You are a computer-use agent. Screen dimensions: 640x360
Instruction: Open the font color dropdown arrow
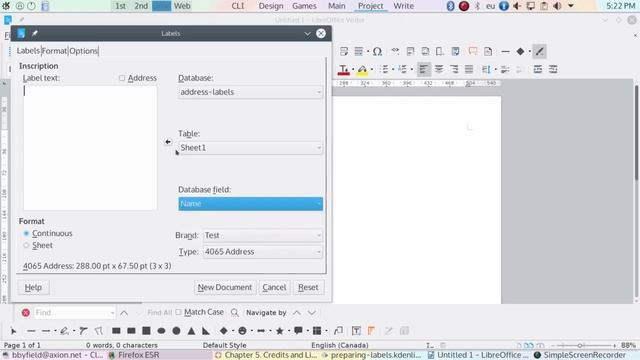point(353,69)
